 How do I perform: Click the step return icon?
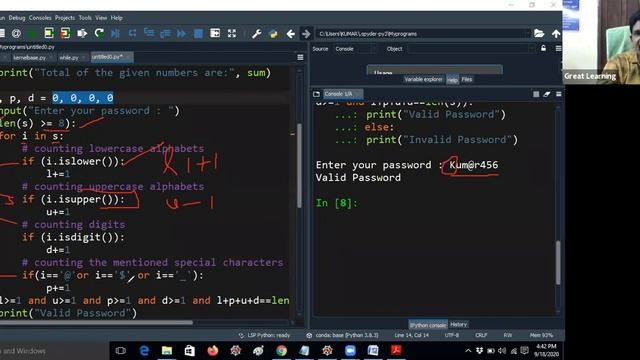[165, 33]
